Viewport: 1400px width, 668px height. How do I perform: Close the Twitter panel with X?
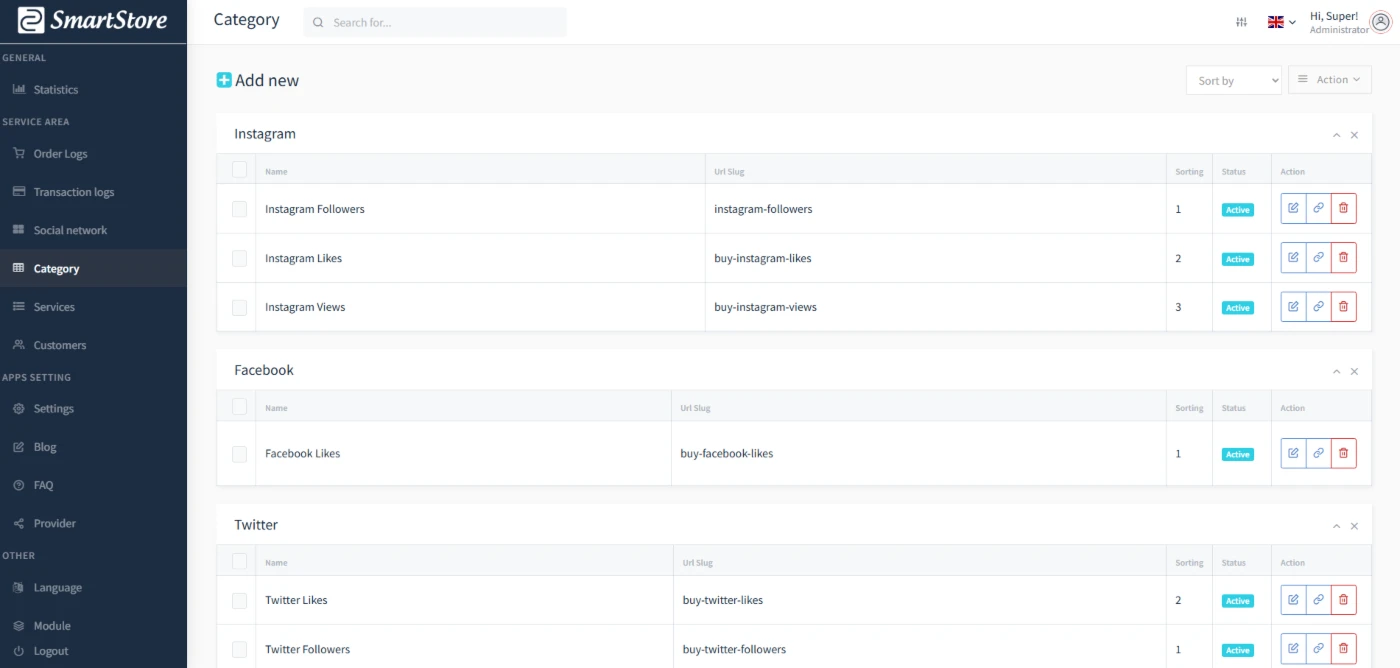point(1354,526)
